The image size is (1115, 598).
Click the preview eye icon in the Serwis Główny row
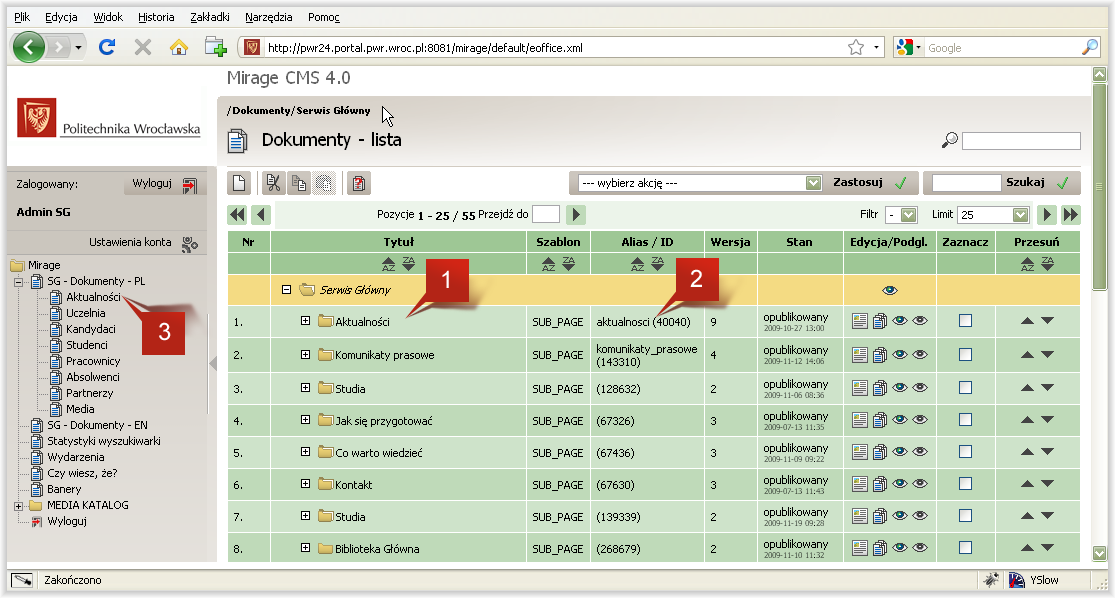click(x=890, y=290)
